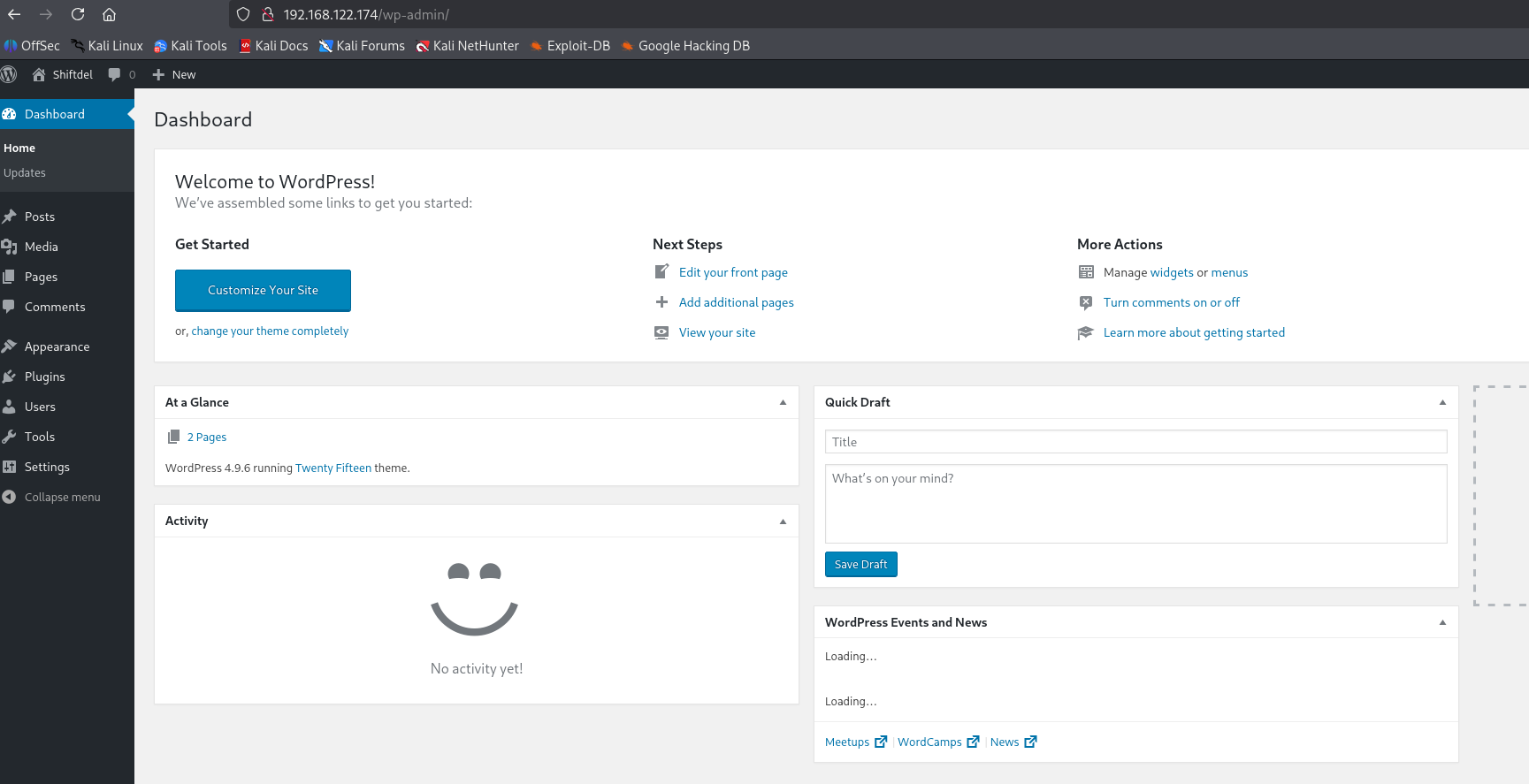Select the Home submenu item
Viewport: 1529px width, 784px height.
click(19, 148)
